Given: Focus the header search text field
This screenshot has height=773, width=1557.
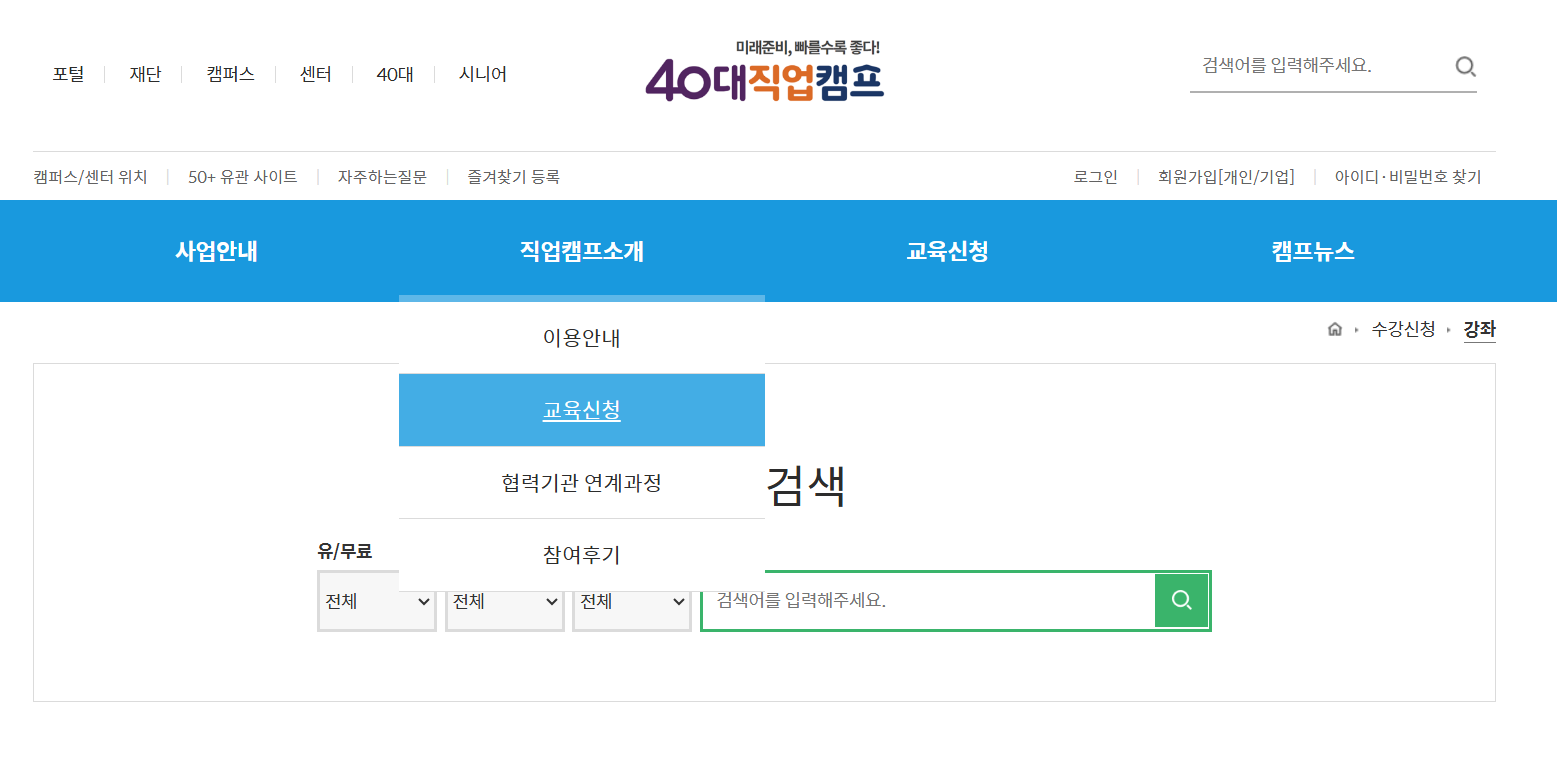Looking at the screenshot, I should pos(1320,67).
